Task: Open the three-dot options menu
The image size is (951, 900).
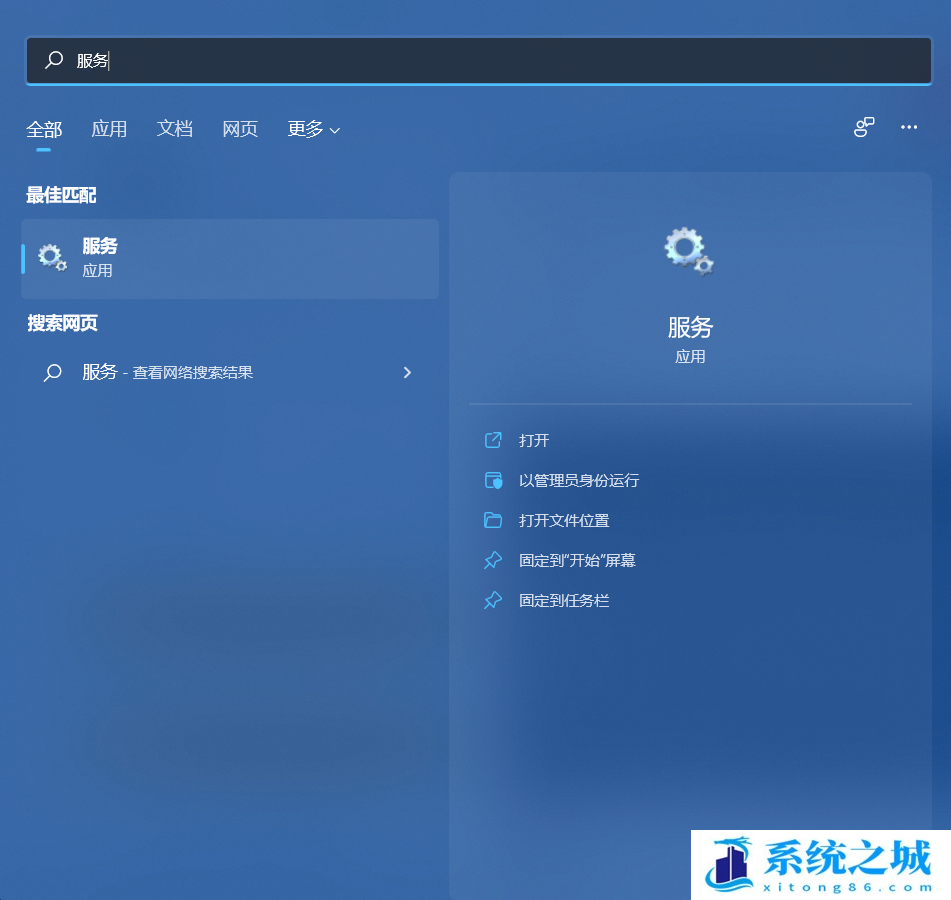Action: tap(909, 127)
